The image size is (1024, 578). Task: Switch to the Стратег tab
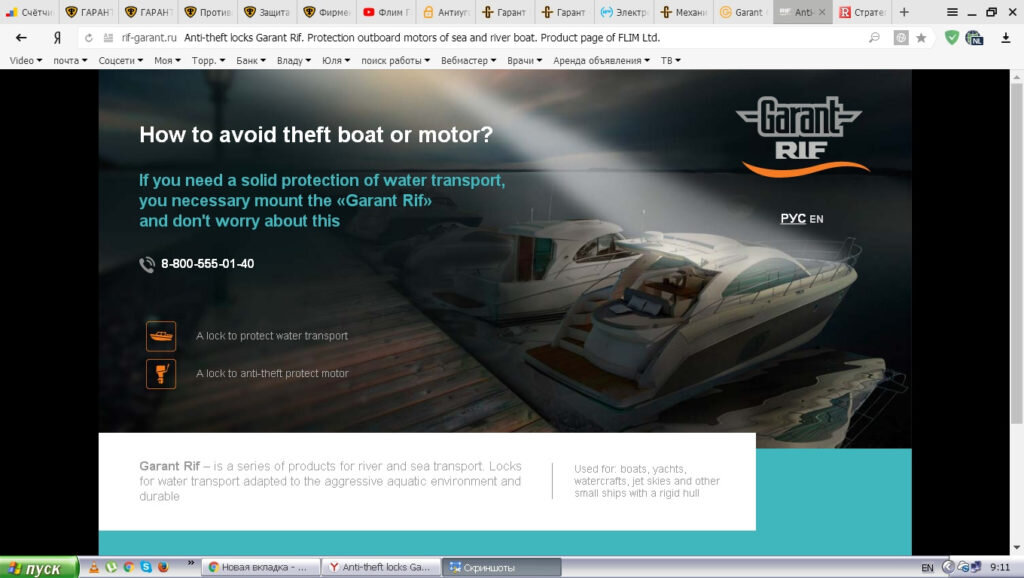coord(862,12)
